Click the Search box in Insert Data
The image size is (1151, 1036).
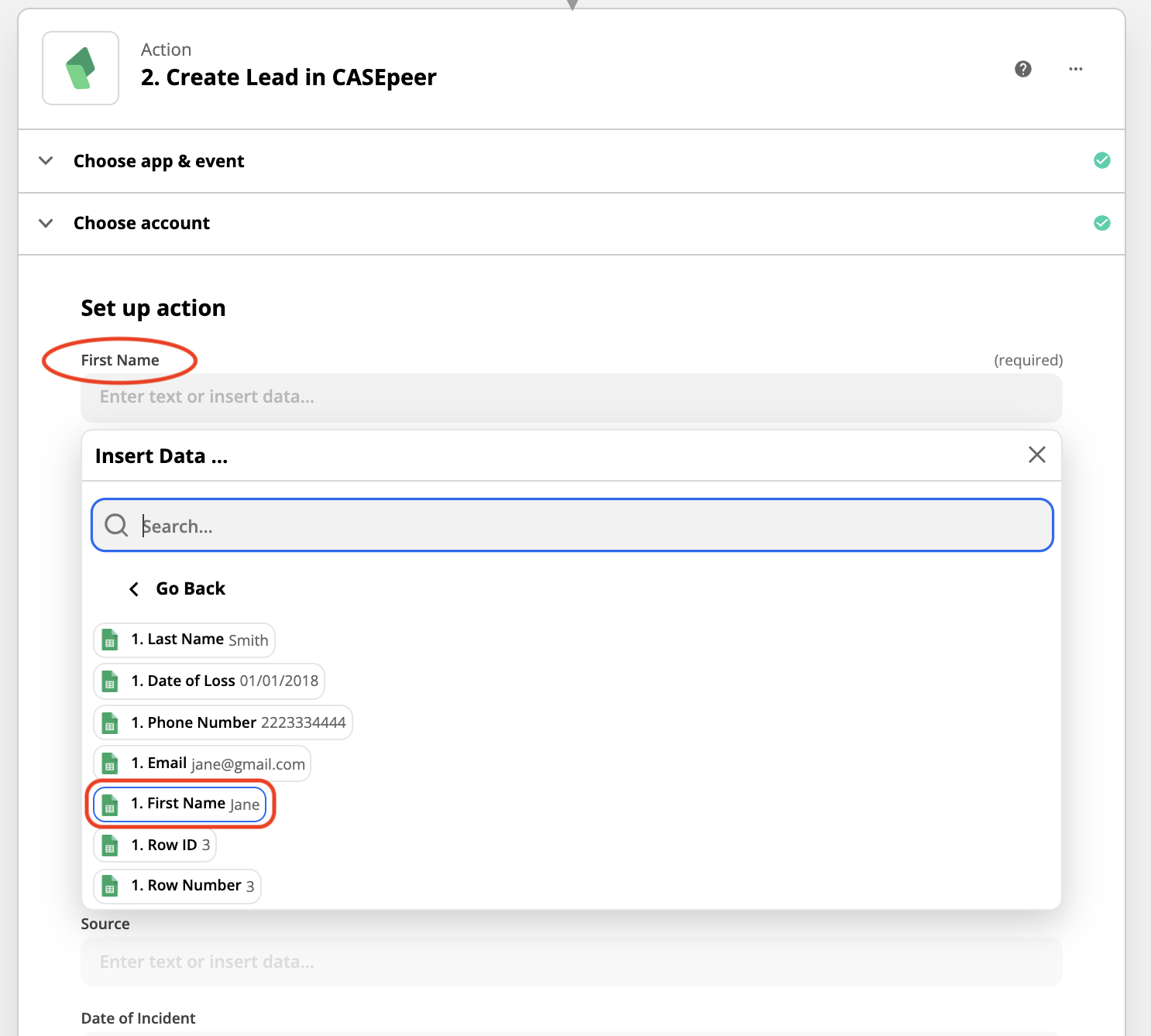click(572, 525)
